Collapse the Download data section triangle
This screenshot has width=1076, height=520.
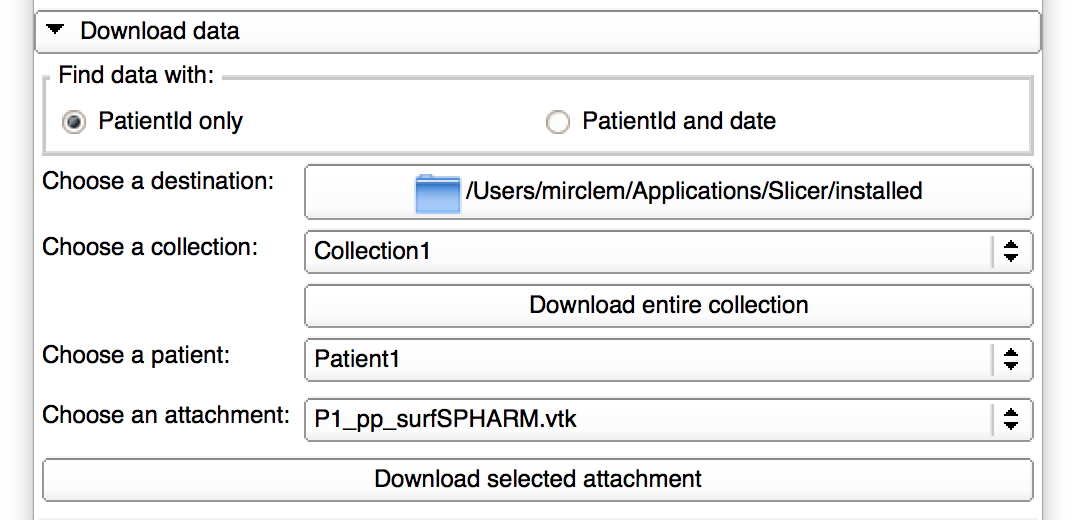point(55,30)
